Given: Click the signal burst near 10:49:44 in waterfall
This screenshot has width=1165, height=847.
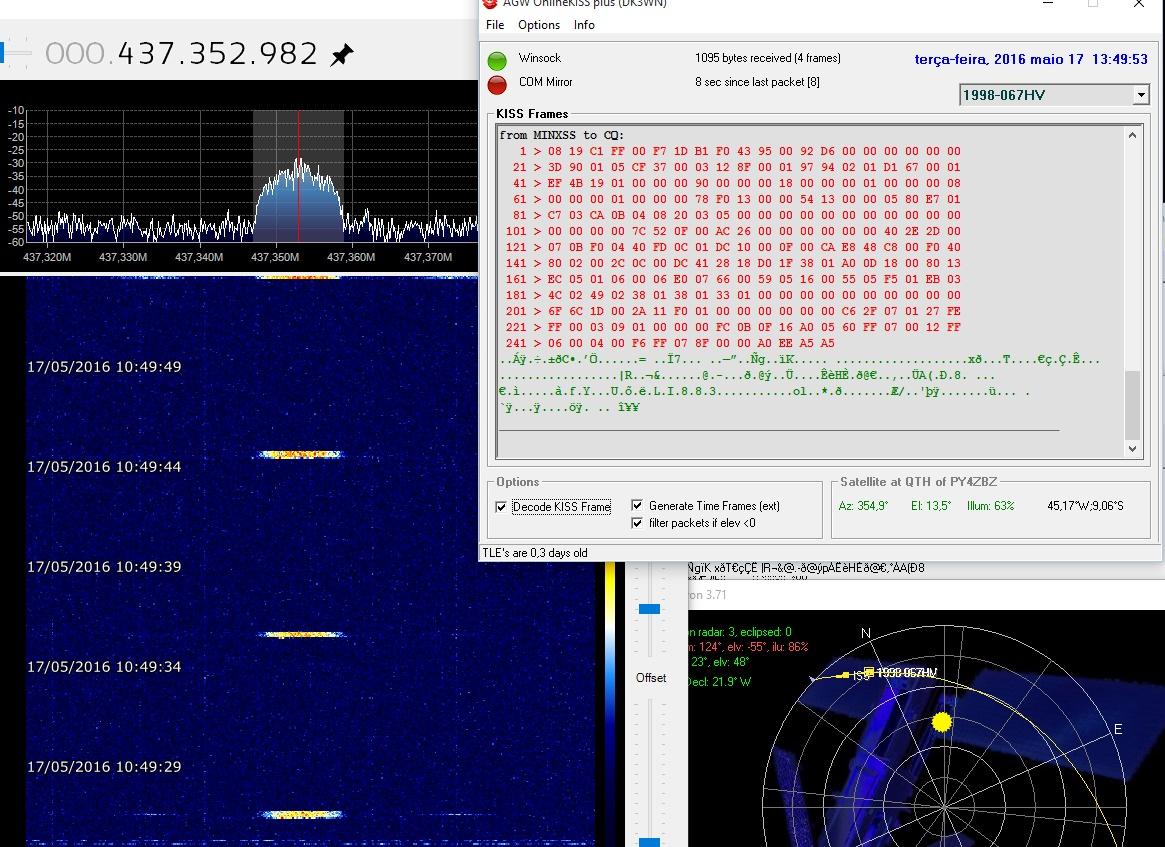Looking at the screenshot, I should point(300,455).
